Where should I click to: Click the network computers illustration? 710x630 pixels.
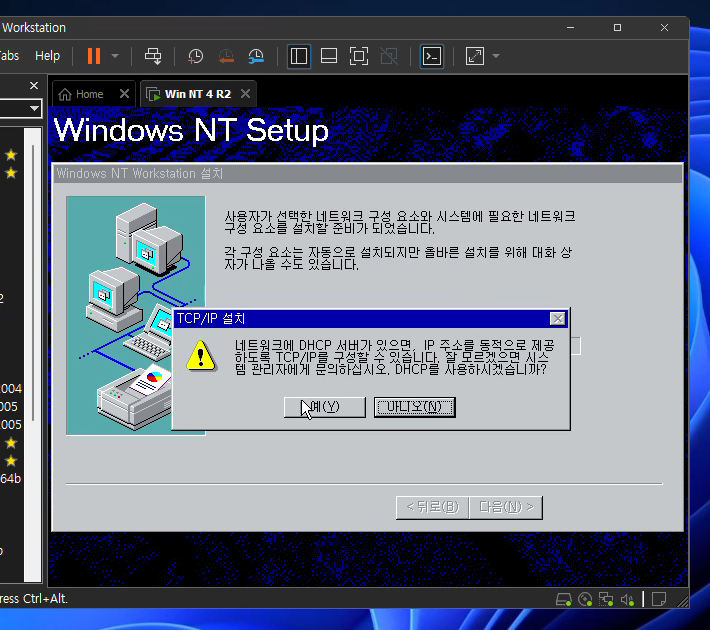pos(136,316)
